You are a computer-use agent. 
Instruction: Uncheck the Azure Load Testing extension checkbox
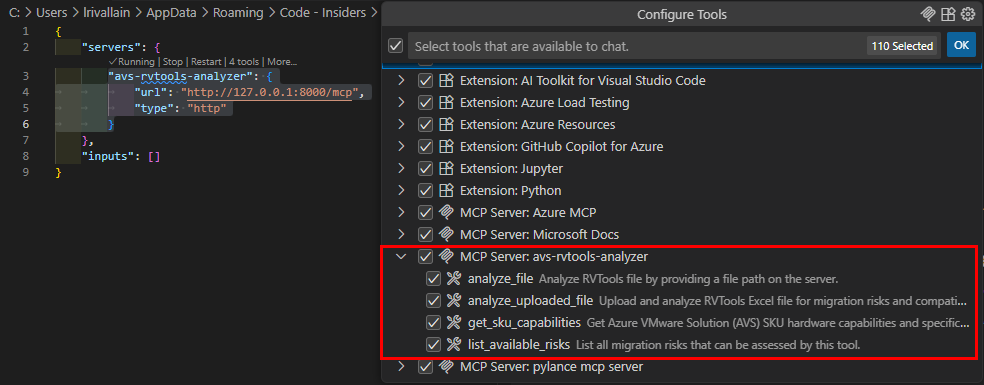tap(425, 102)
